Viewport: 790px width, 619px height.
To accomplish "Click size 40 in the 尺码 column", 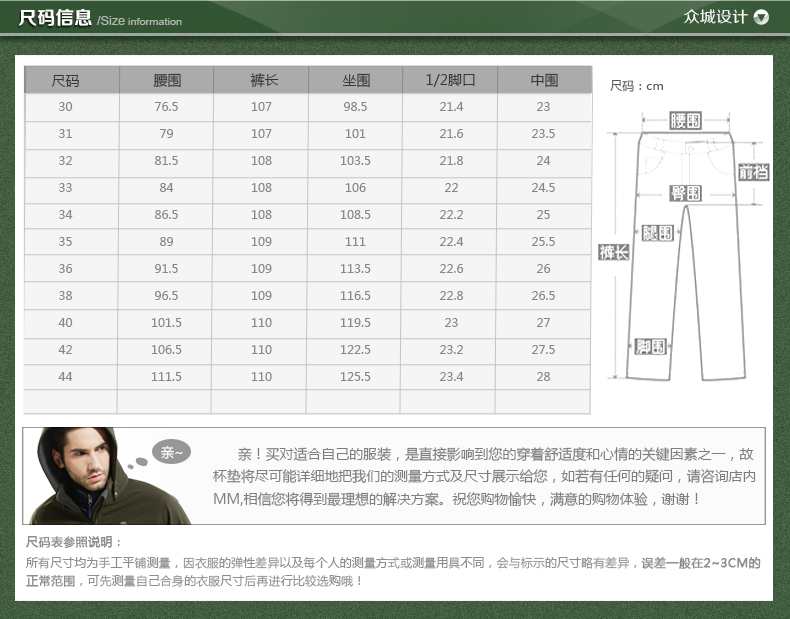I will click(x=65, y=322).
